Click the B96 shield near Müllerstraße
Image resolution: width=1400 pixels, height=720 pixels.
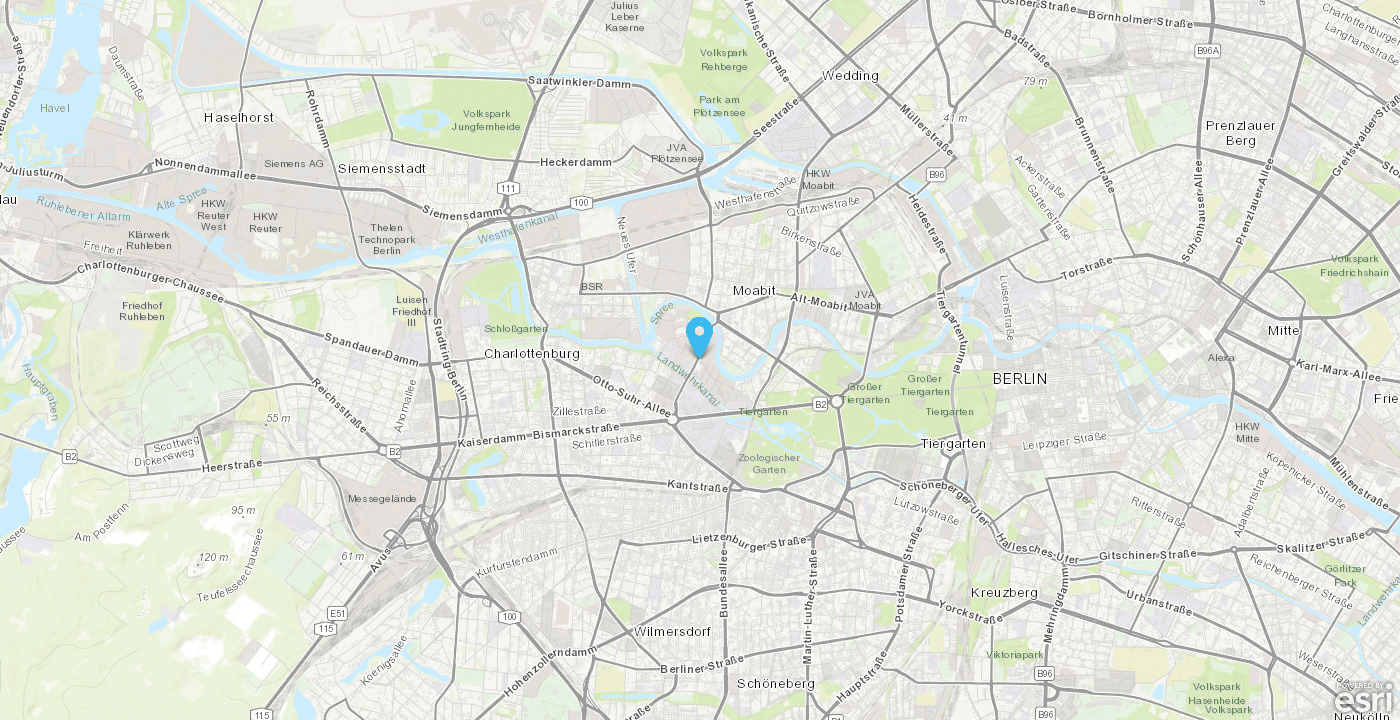point(936,174)
